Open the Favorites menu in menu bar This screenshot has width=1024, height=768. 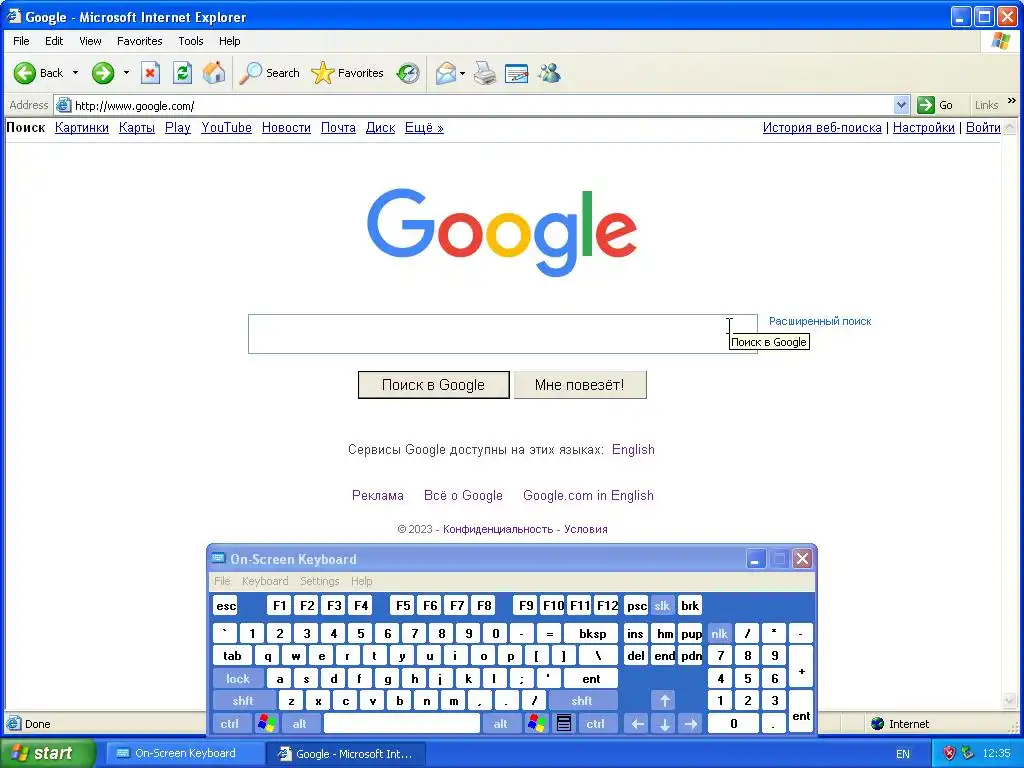click(140, 41)
